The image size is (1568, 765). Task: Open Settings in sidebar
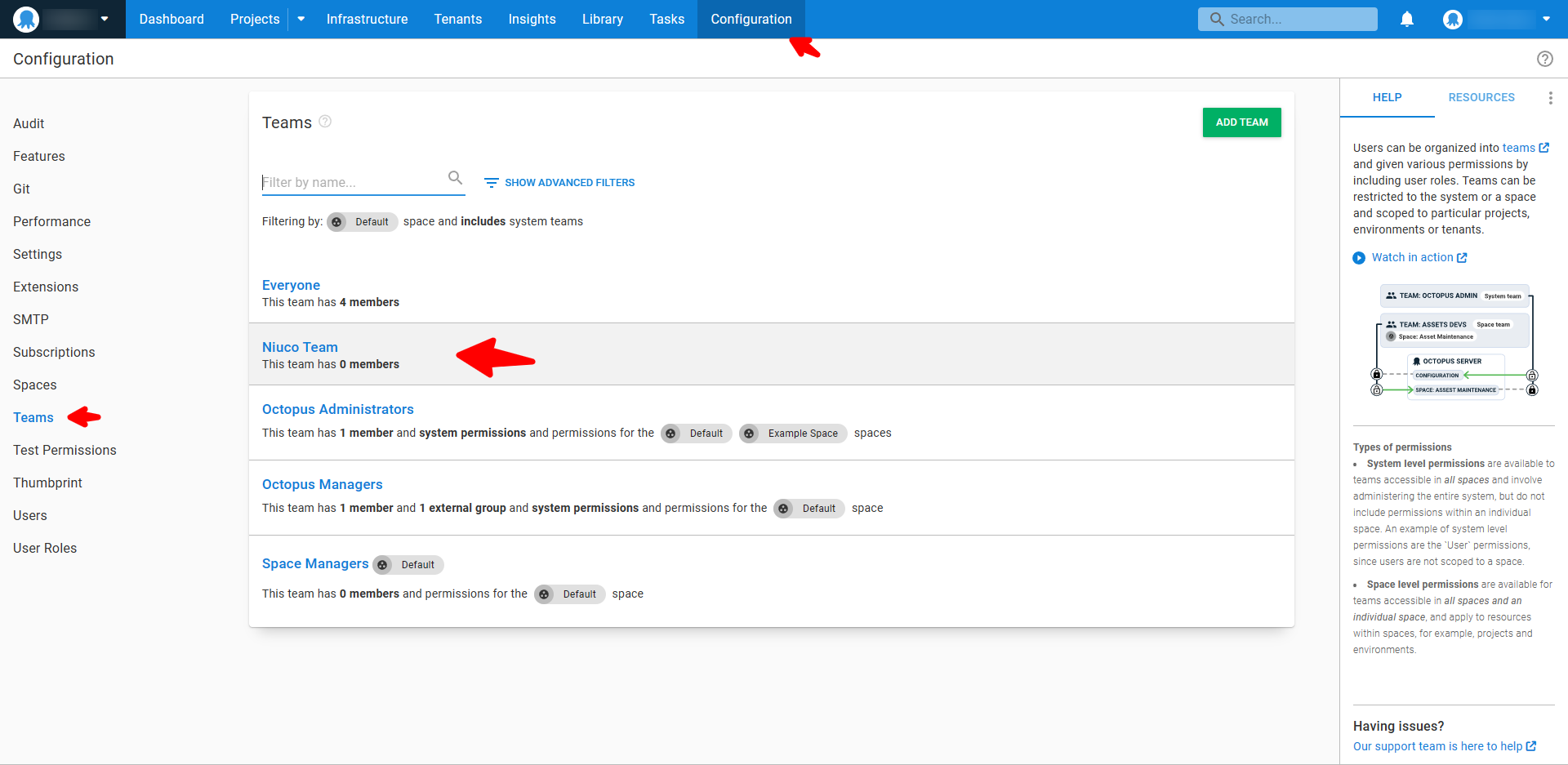coord(38,254)
